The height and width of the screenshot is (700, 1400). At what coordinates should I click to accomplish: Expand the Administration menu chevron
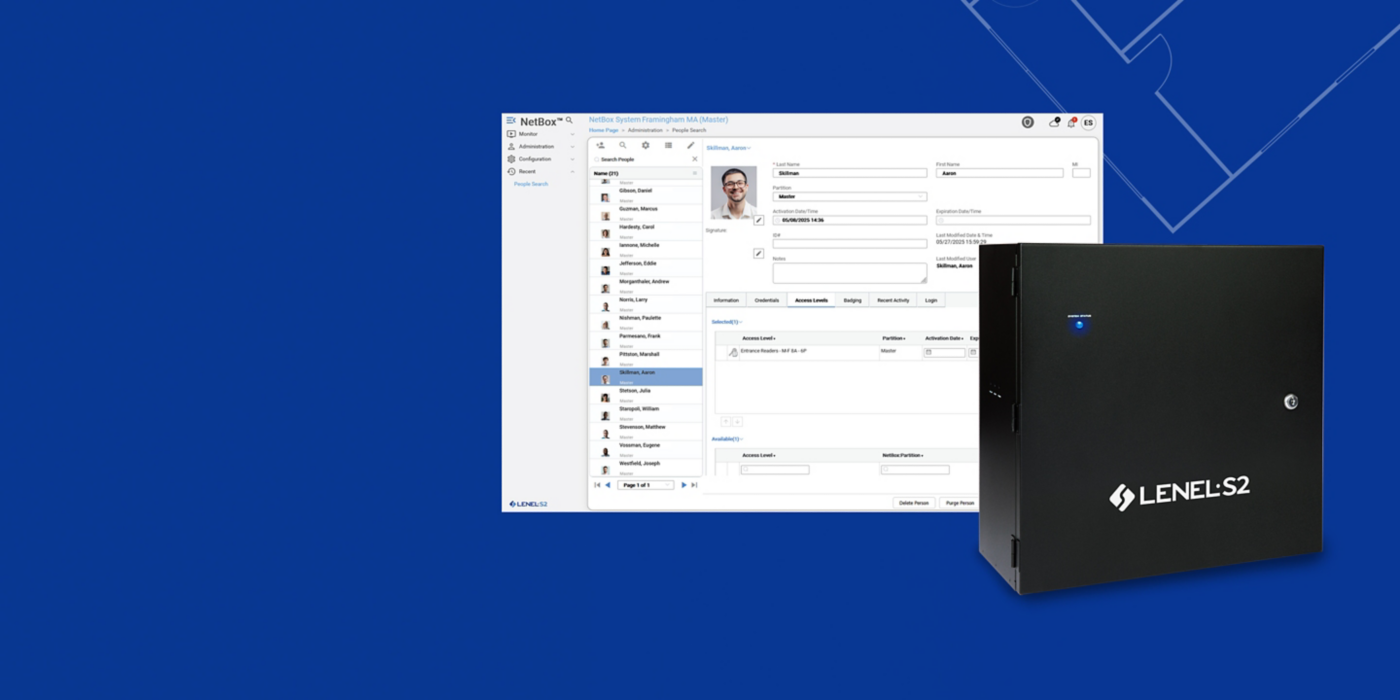tap(572, 147)
